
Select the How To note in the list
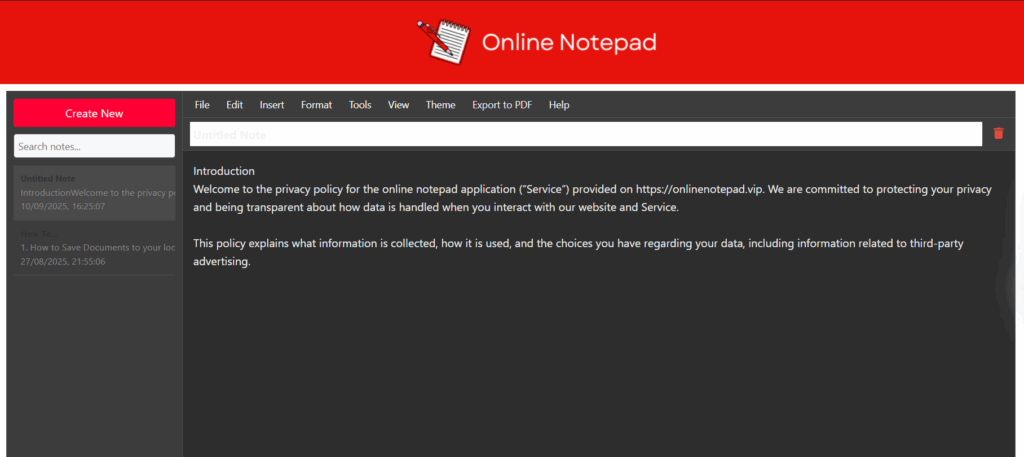94,247
